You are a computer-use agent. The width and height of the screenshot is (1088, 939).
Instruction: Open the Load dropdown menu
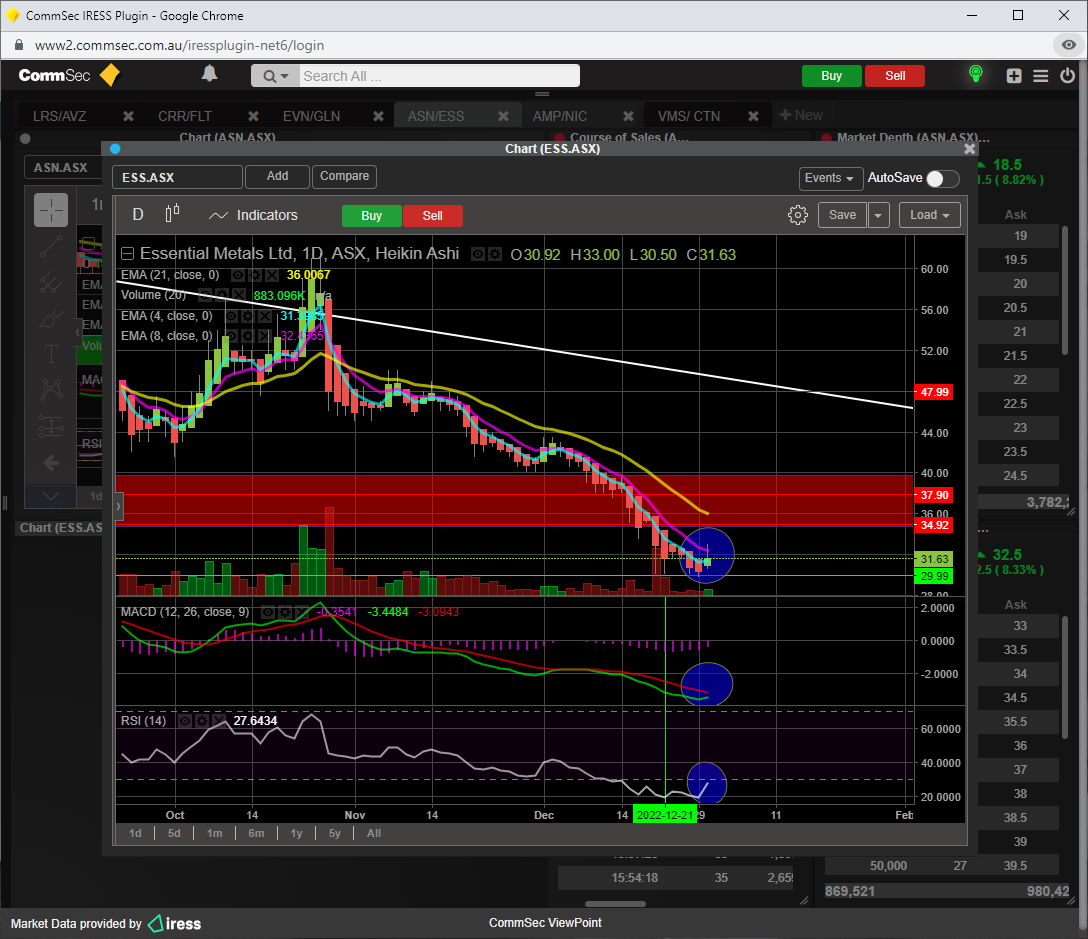click(929, 215)
